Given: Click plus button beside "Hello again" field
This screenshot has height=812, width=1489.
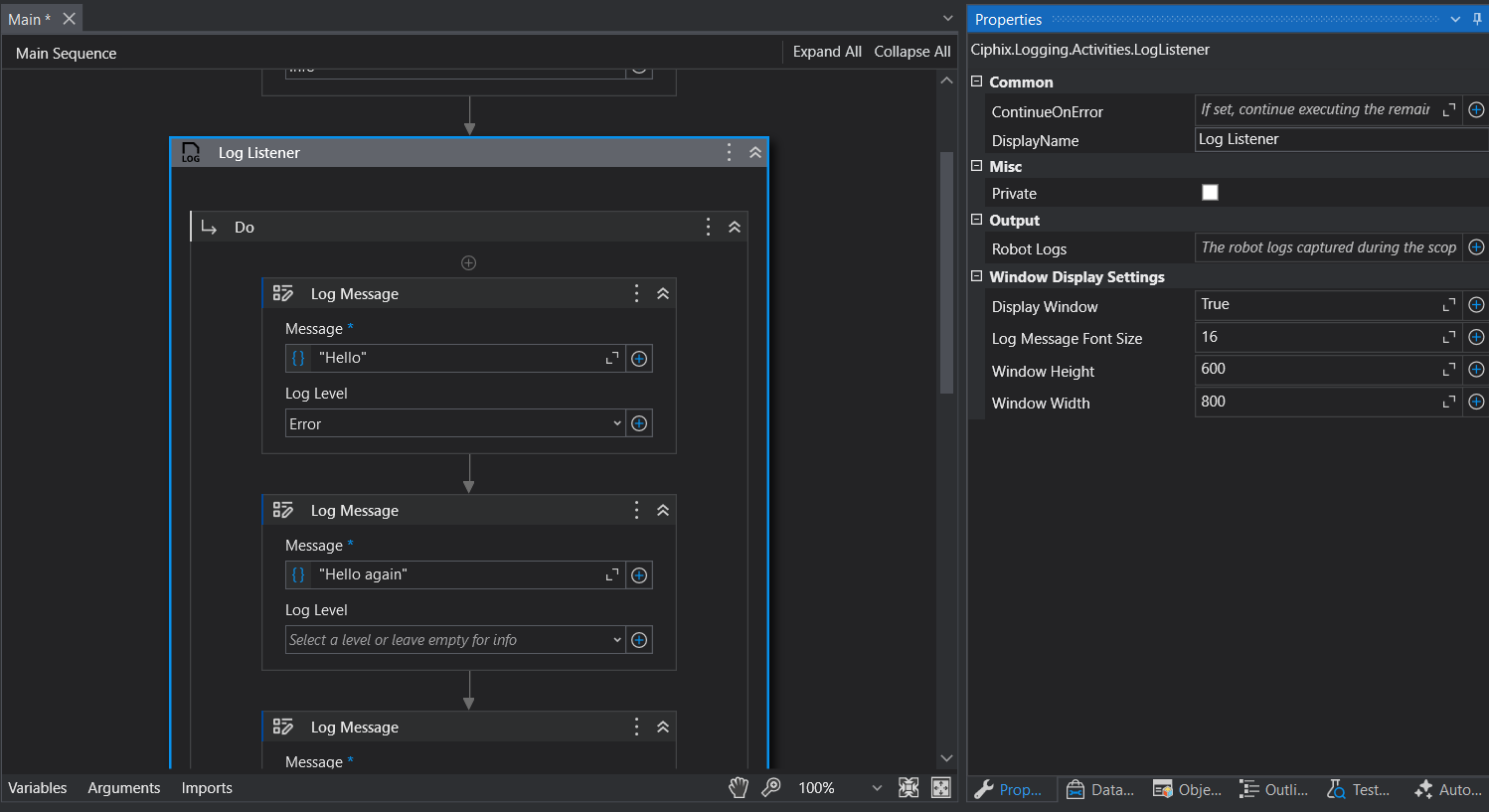Looking at the screenshot, I should click(639, 574).
